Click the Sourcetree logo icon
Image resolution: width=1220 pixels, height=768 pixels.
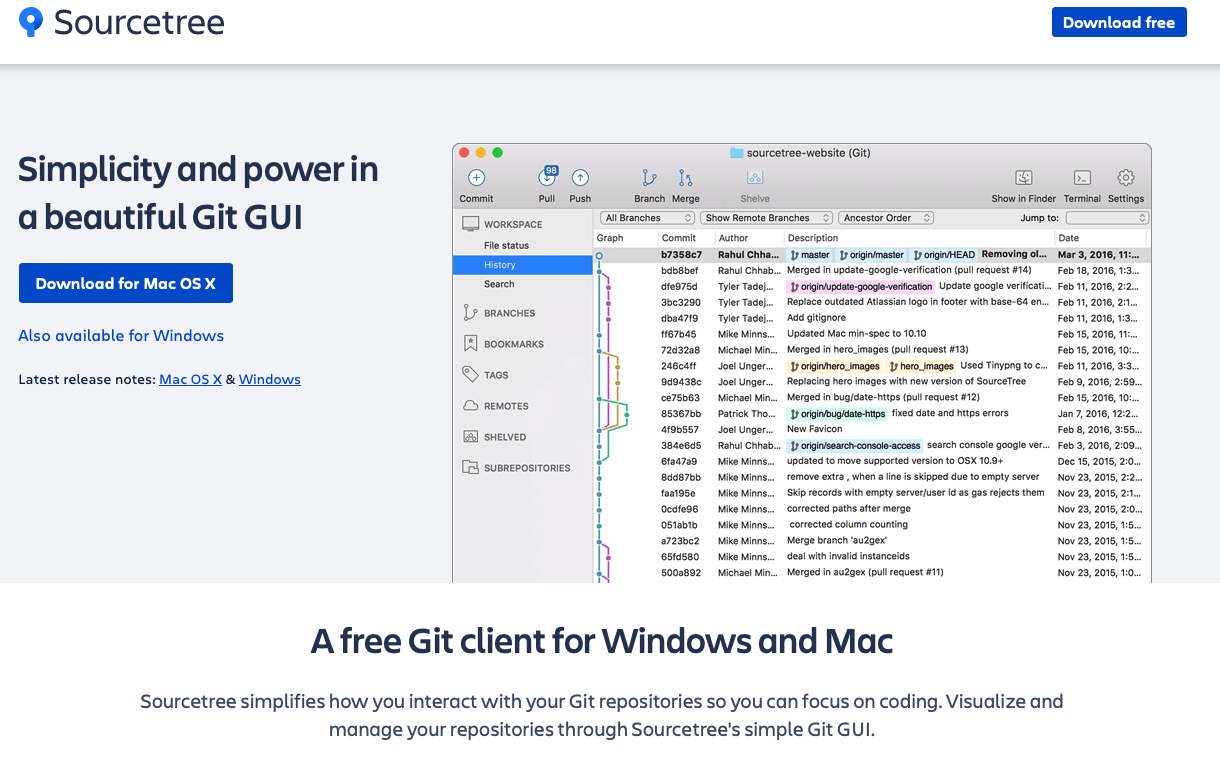[x=31, y=22]
